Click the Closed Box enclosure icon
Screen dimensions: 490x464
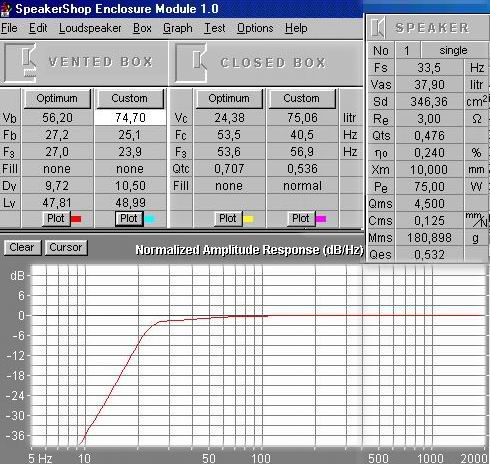191,63
